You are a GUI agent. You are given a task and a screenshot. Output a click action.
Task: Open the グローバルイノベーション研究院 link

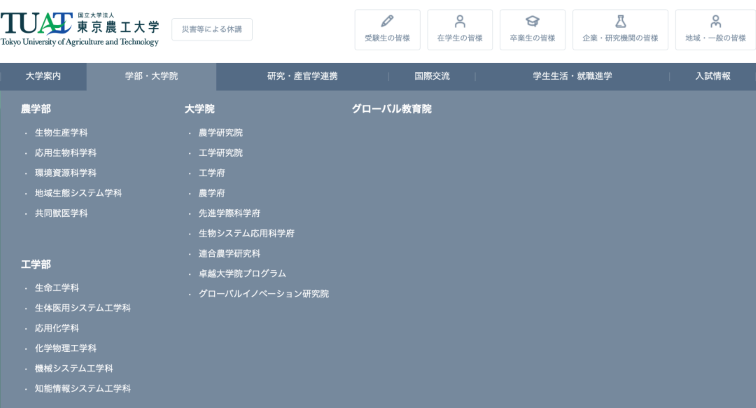[263, 294]
